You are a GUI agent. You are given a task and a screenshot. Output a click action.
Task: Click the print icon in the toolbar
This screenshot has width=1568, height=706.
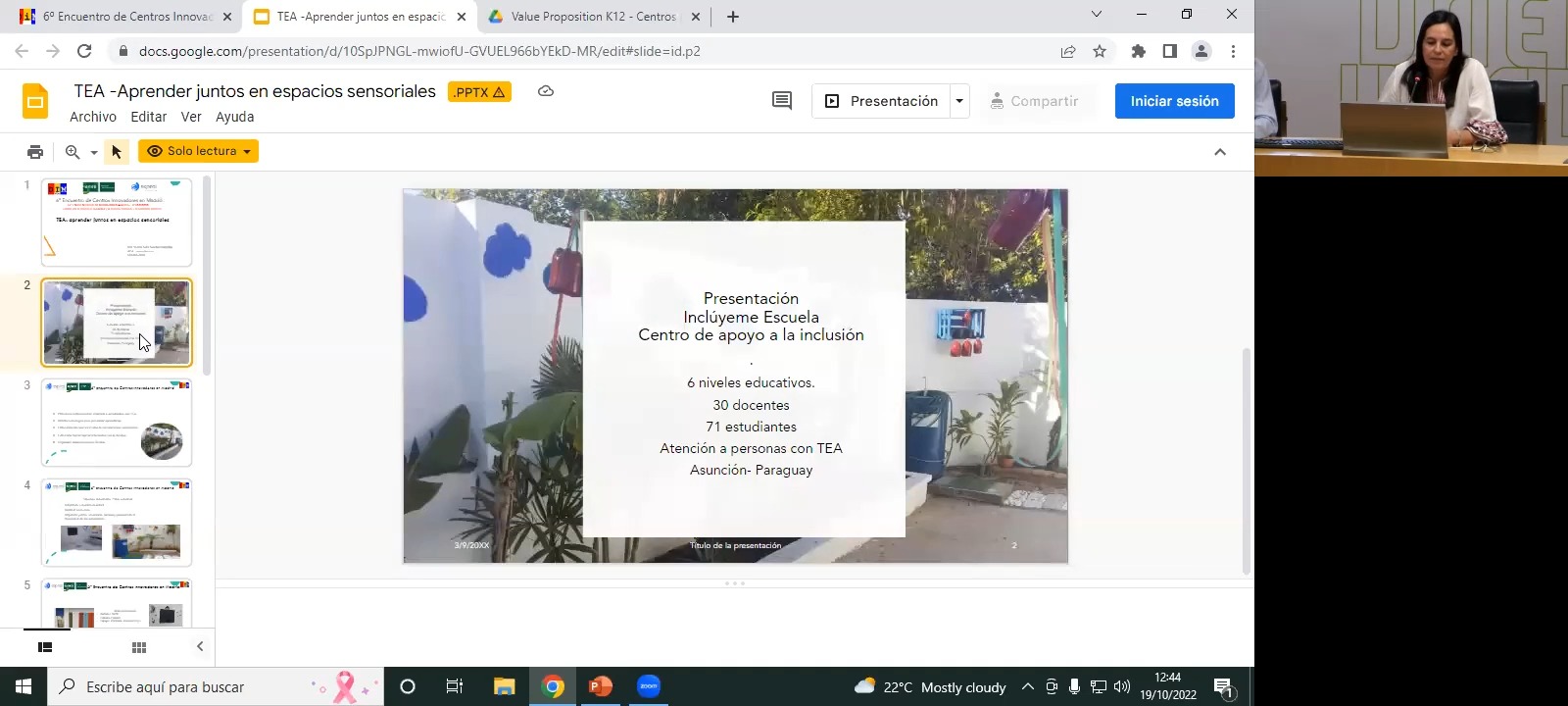pos(35,152)
